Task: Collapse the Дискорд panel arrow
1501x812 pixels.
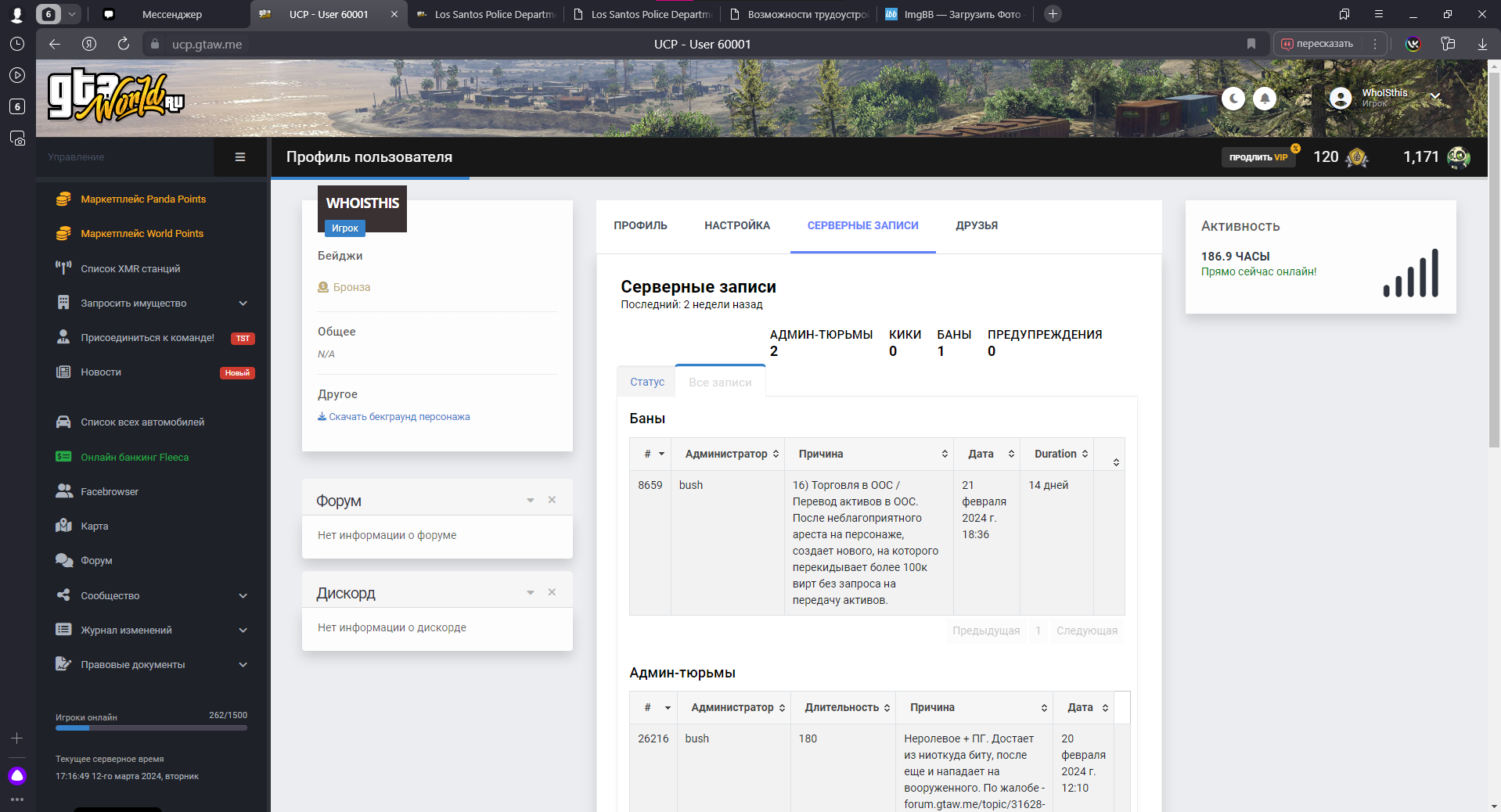Action: [x=531, y=592]
